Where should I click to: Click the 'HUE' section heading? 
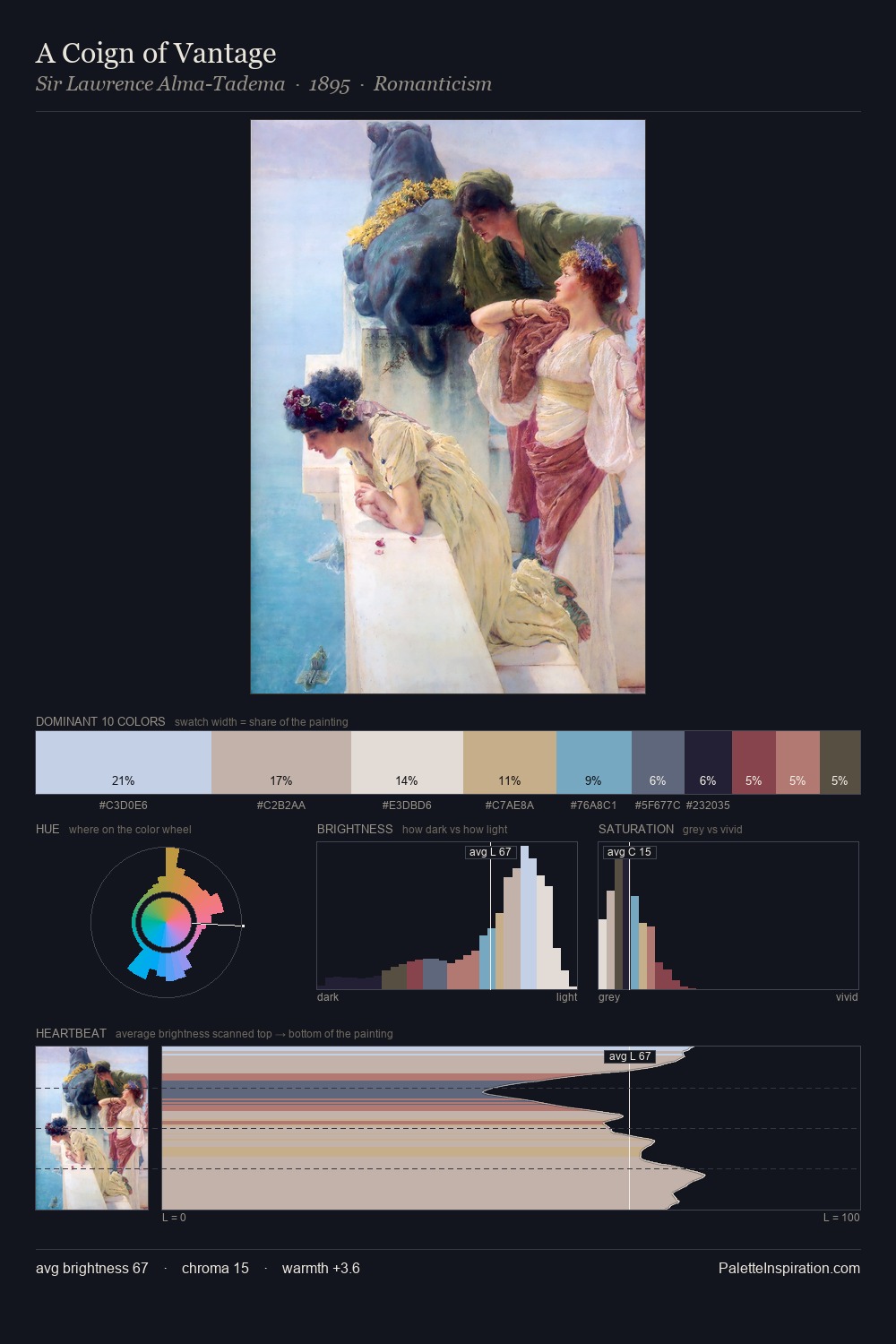(47, 829)
